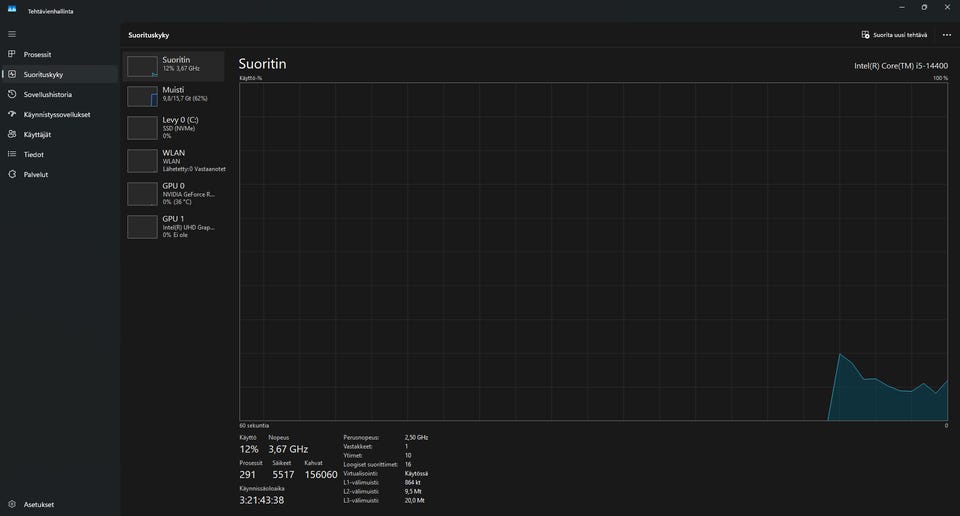
Task: Click the Suorituskyky page header
Action: tap(149, 36)
